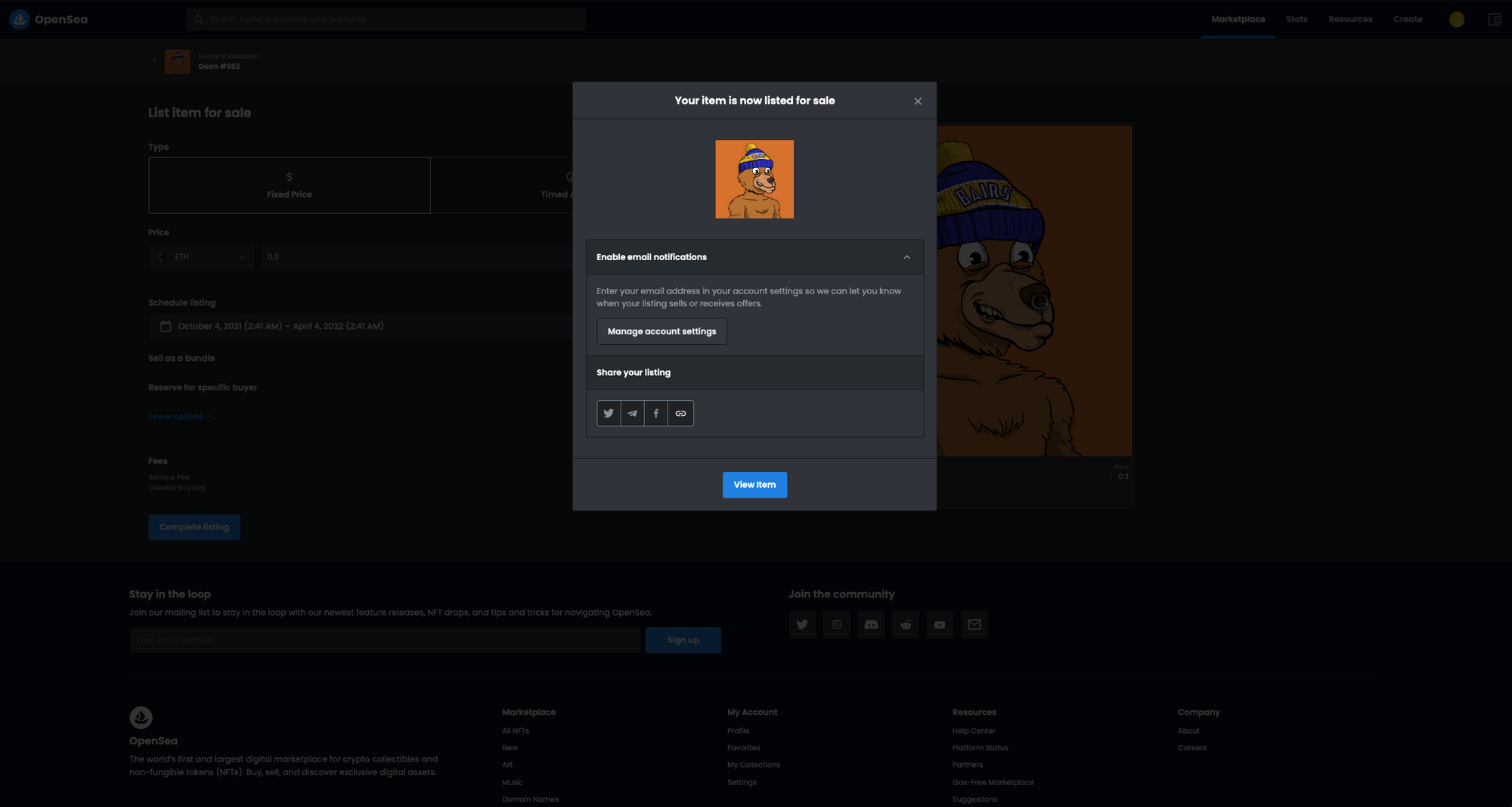This screenshot has height=807, width=1512.
Task: Click the Goon #982 breadcrumb title
Action: click(x=219, y=67)
